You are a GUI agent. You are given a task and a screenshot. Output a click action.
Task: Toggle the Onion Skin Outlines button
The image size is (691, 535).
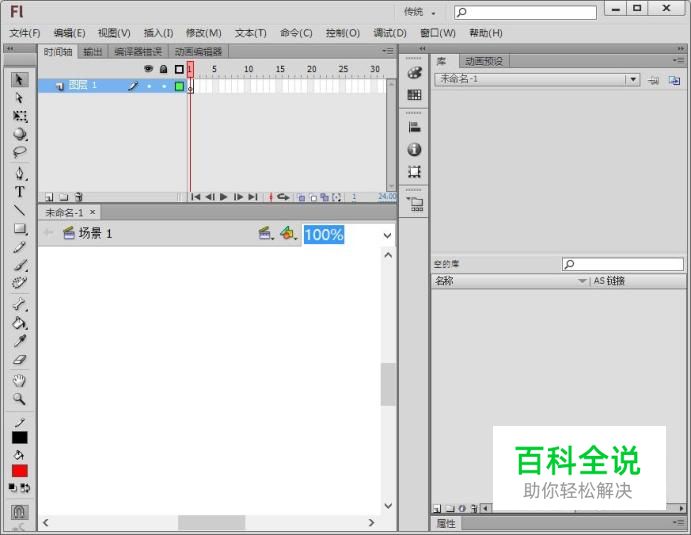coord(313,197)
